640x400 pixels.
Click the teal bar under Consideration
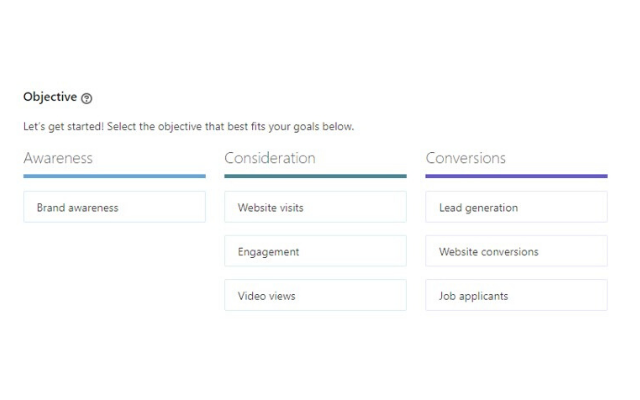tap(315, 176)
